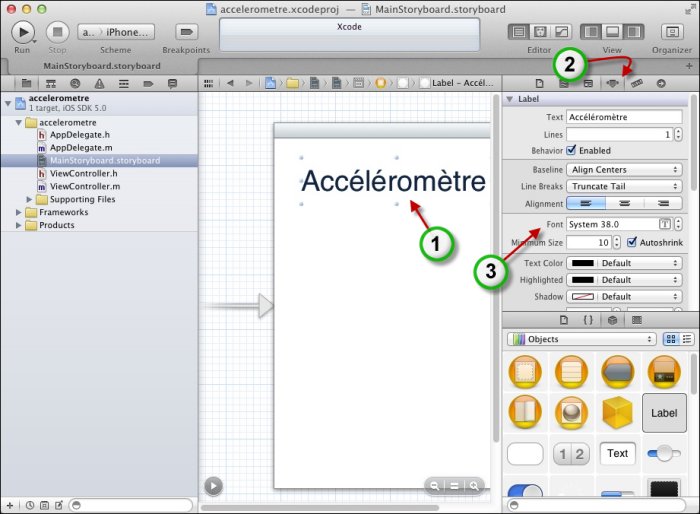
Task: Set alignment to right
Action: [x=663, y=203]
